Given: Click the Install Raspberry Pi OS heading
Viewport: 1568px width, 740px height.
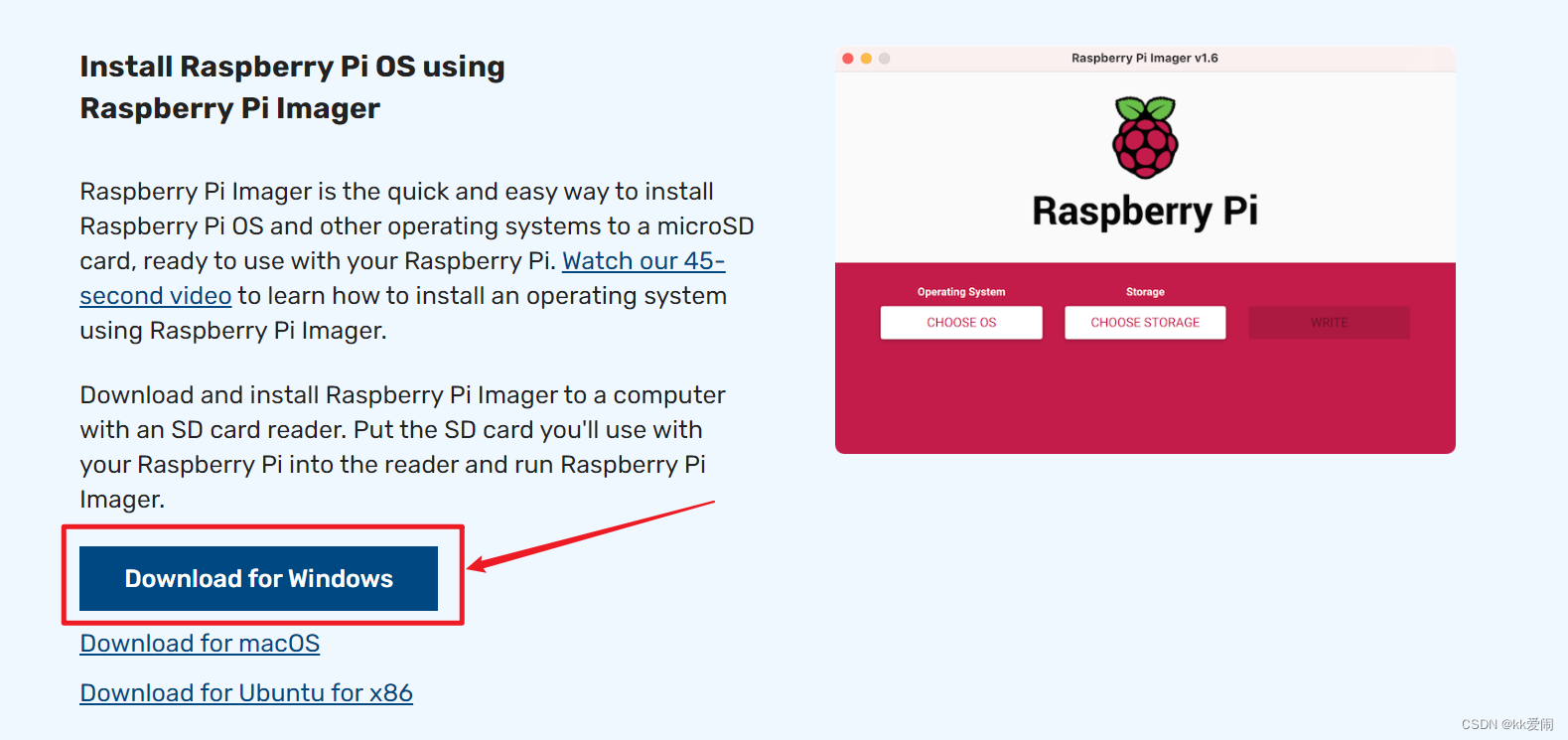Looking at the screenshot, I should pyautogui.click(x=292, y=87).
